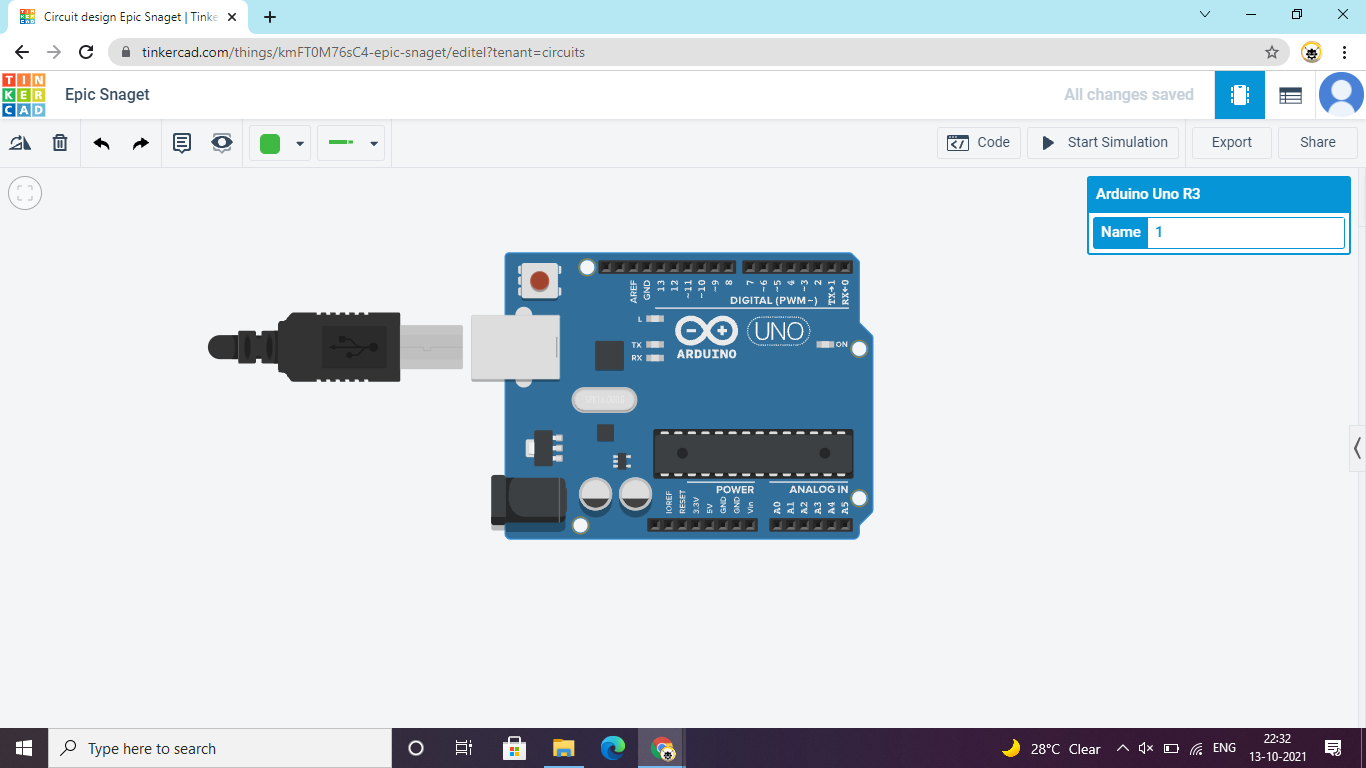Open the Windows Start menu
This screenshot has width=1366, height=768.
click(24, 748)
